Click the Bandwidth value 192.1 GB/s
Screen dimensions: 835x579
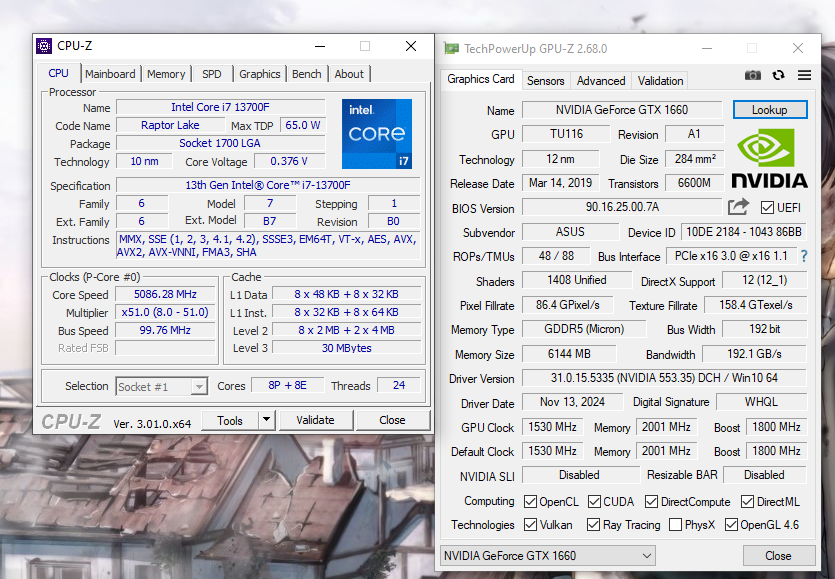(x=755, y=354)
